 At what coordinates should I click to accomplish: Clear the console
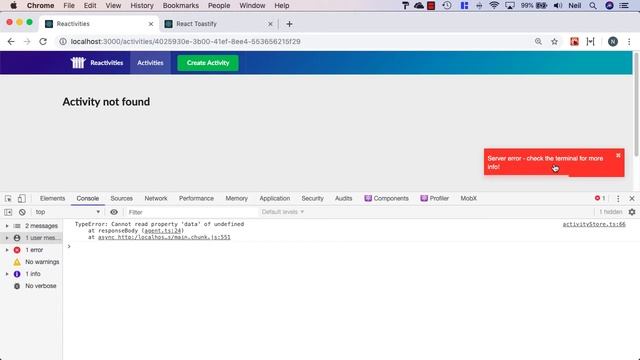coord(22,212)
